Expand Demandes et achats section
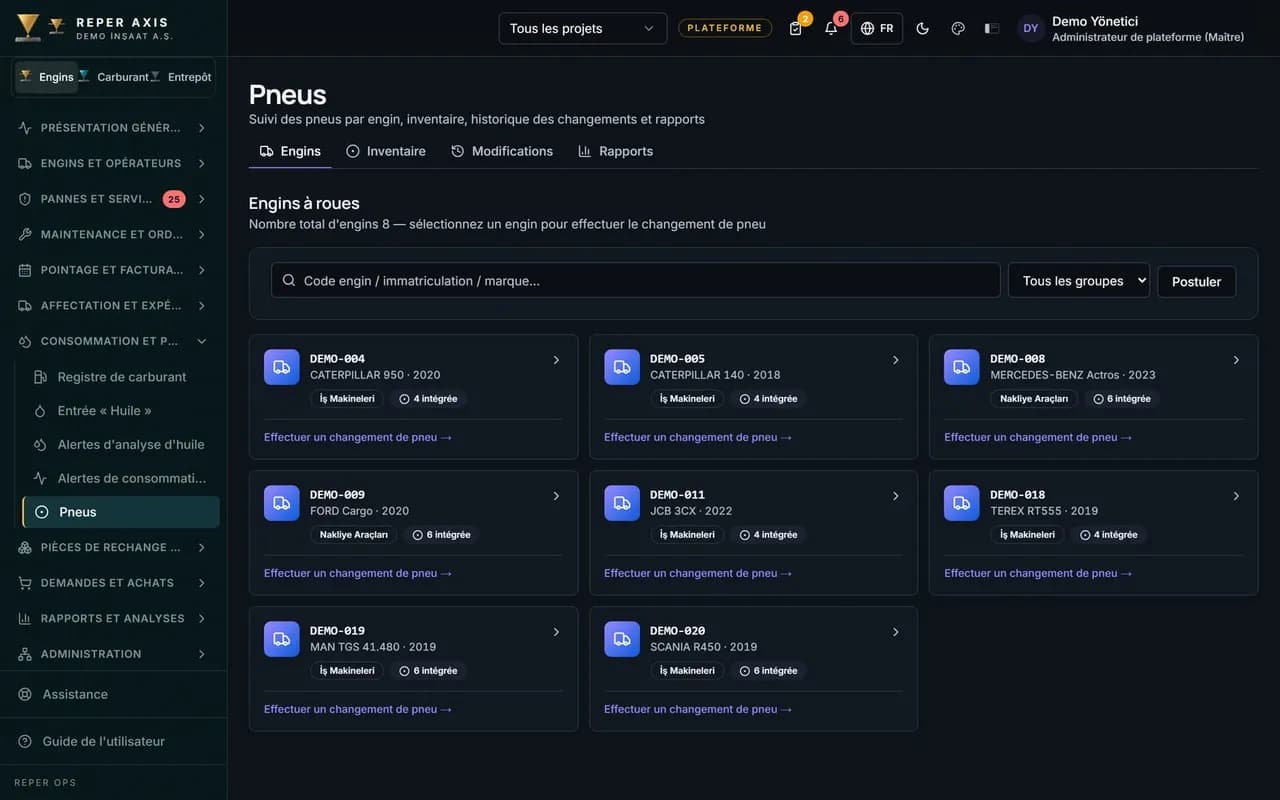 click(113, 583)
